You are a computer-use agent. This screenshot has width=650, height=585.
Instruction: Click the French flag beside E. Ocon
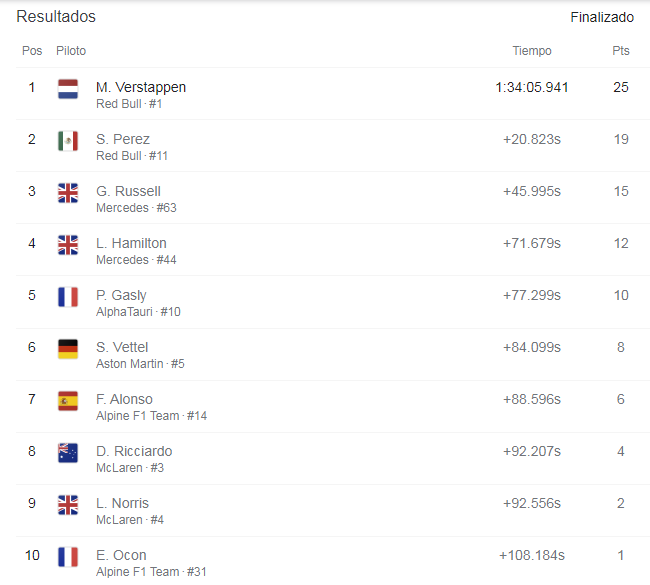[68, 557]
